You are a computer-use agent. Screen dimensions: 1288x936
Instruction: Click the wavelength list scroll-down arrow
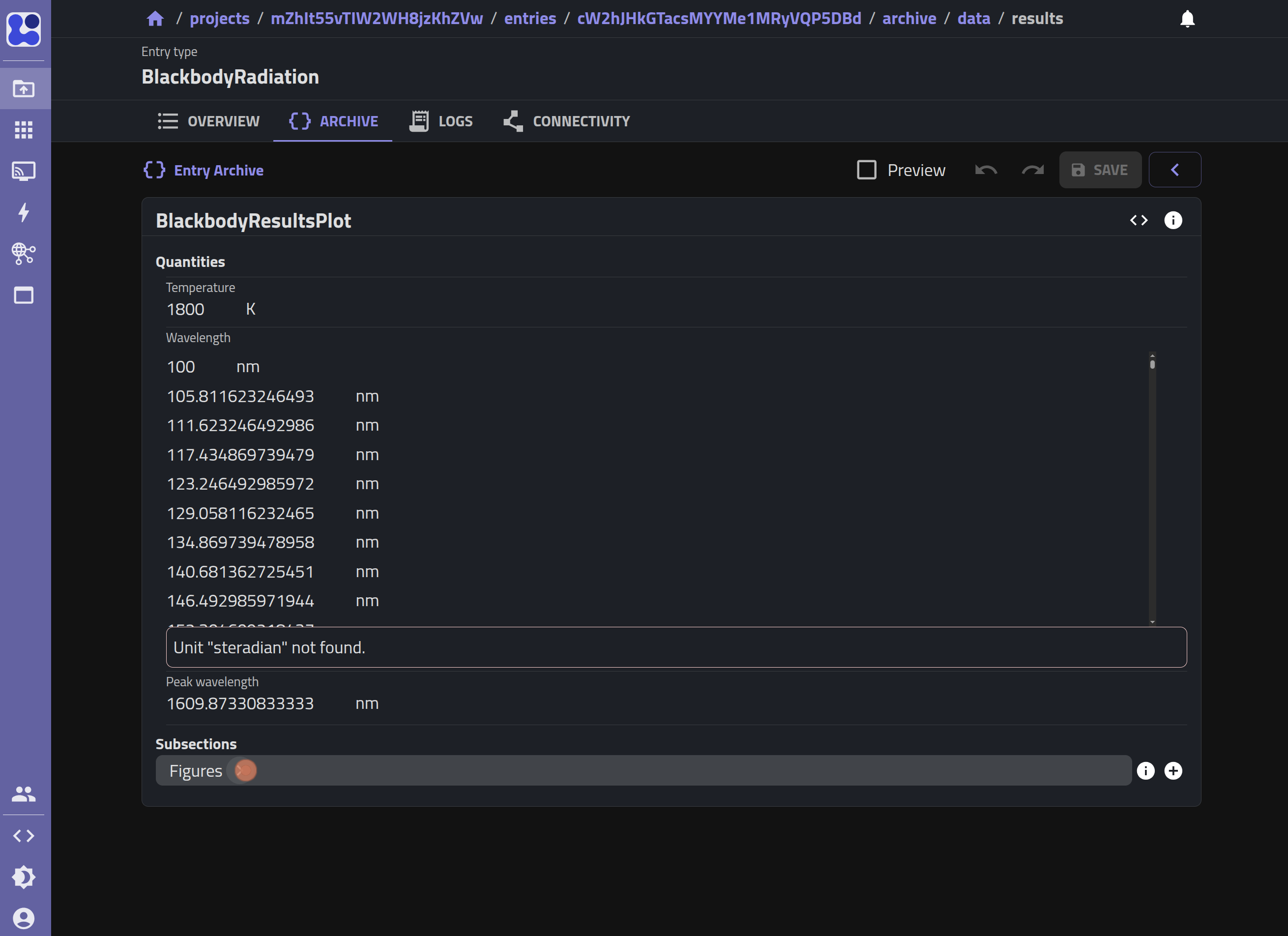tap(1152, 622)
